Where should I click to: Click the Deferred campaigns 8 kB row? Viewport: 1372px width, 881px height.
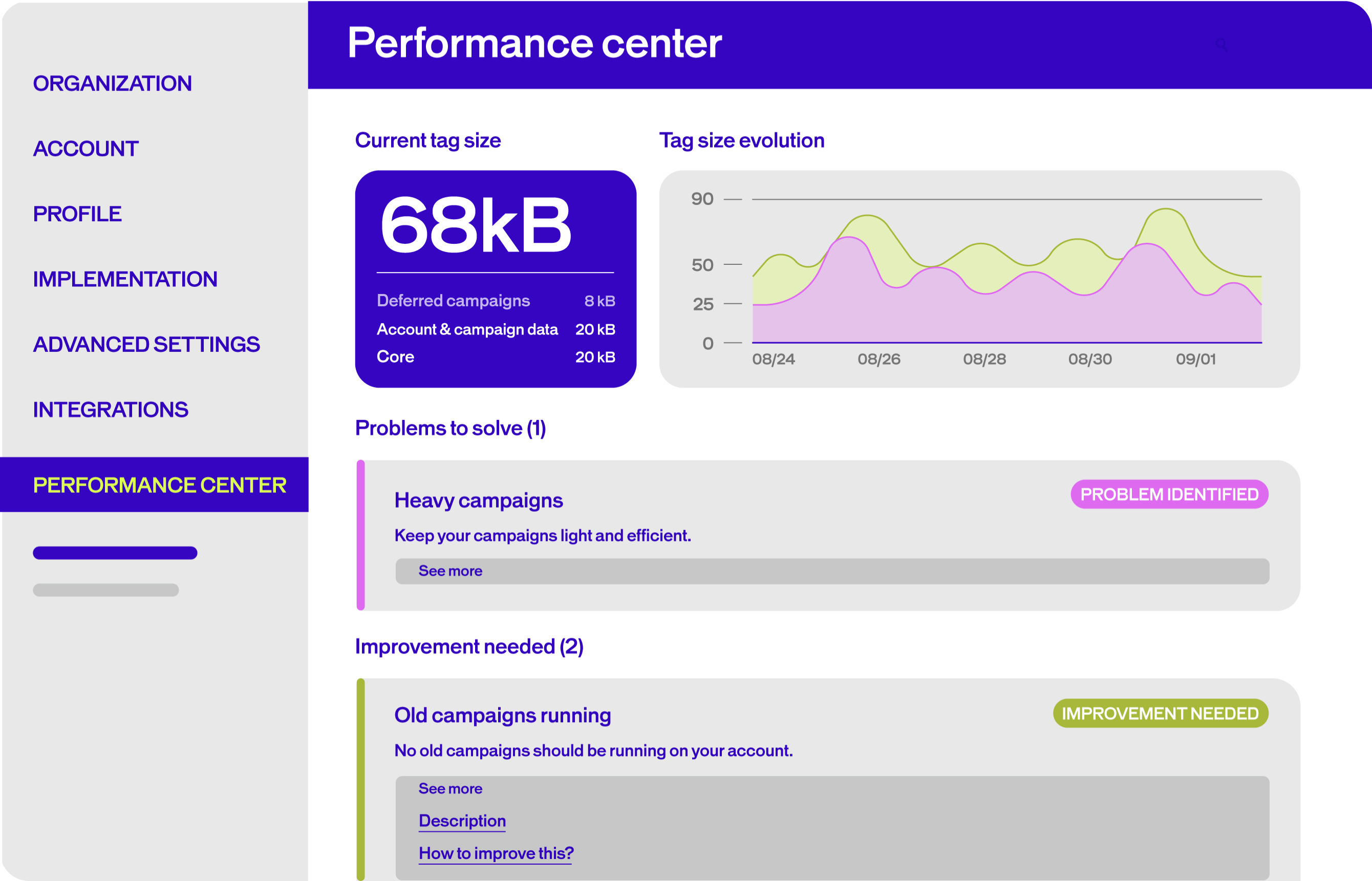click(x=495, y=301)
